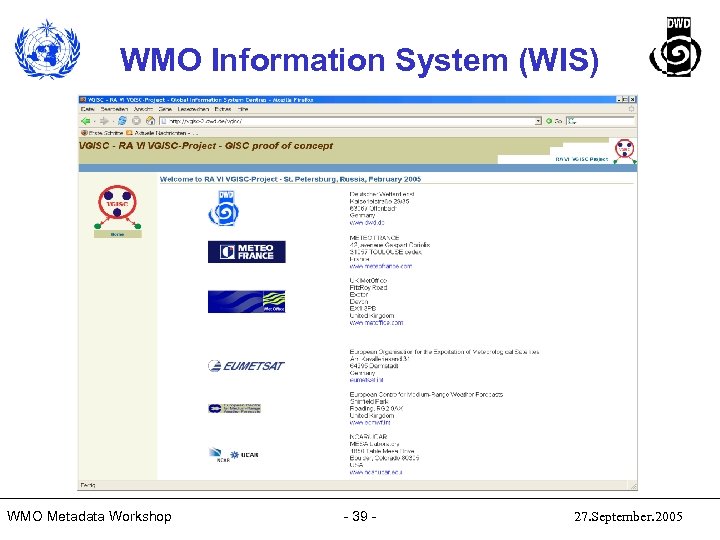Click the ECMWF logo image
This screenshot has height=540, width=720.
[235, 408]
